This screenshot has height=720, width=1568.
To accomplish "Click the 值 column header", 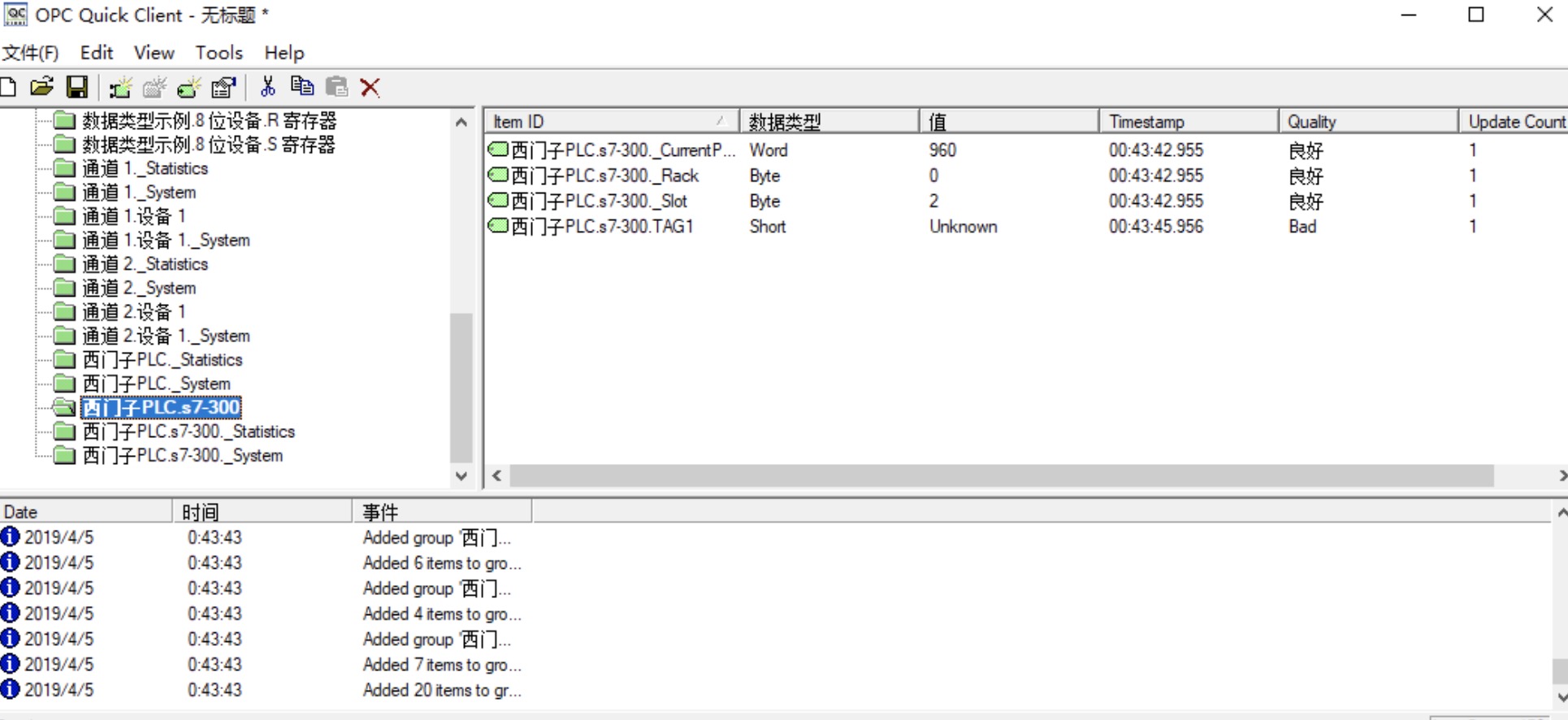I will point(1009,121).
